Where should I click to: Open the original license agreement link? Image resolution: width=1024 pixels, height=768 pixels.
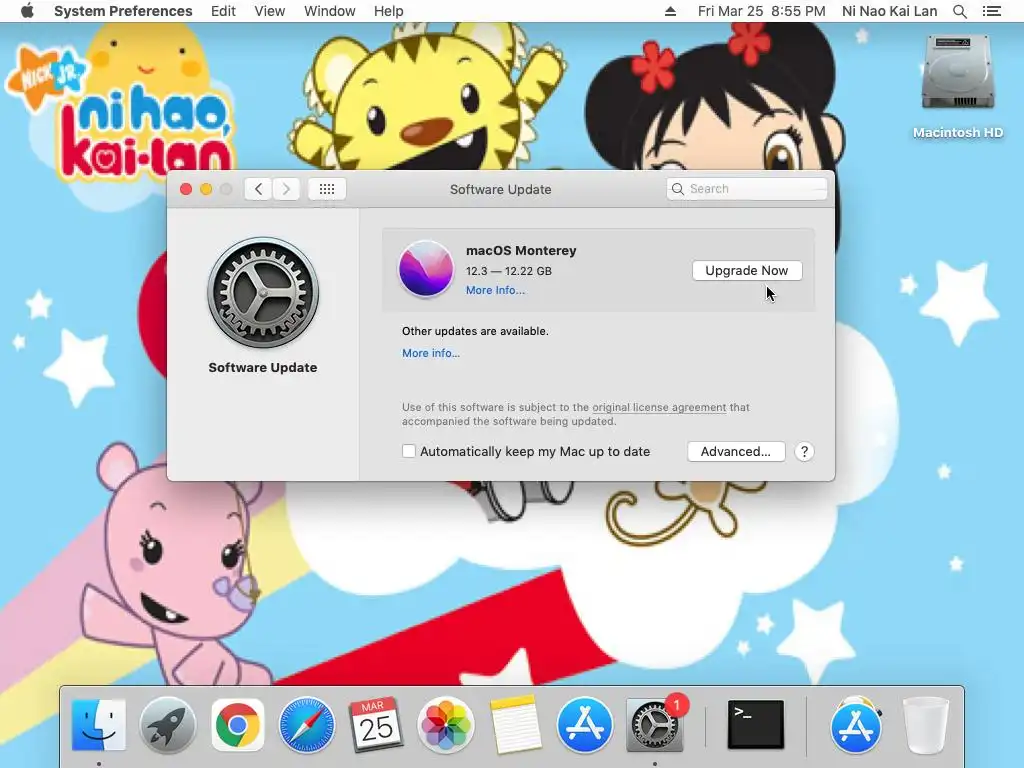(659, 407)
